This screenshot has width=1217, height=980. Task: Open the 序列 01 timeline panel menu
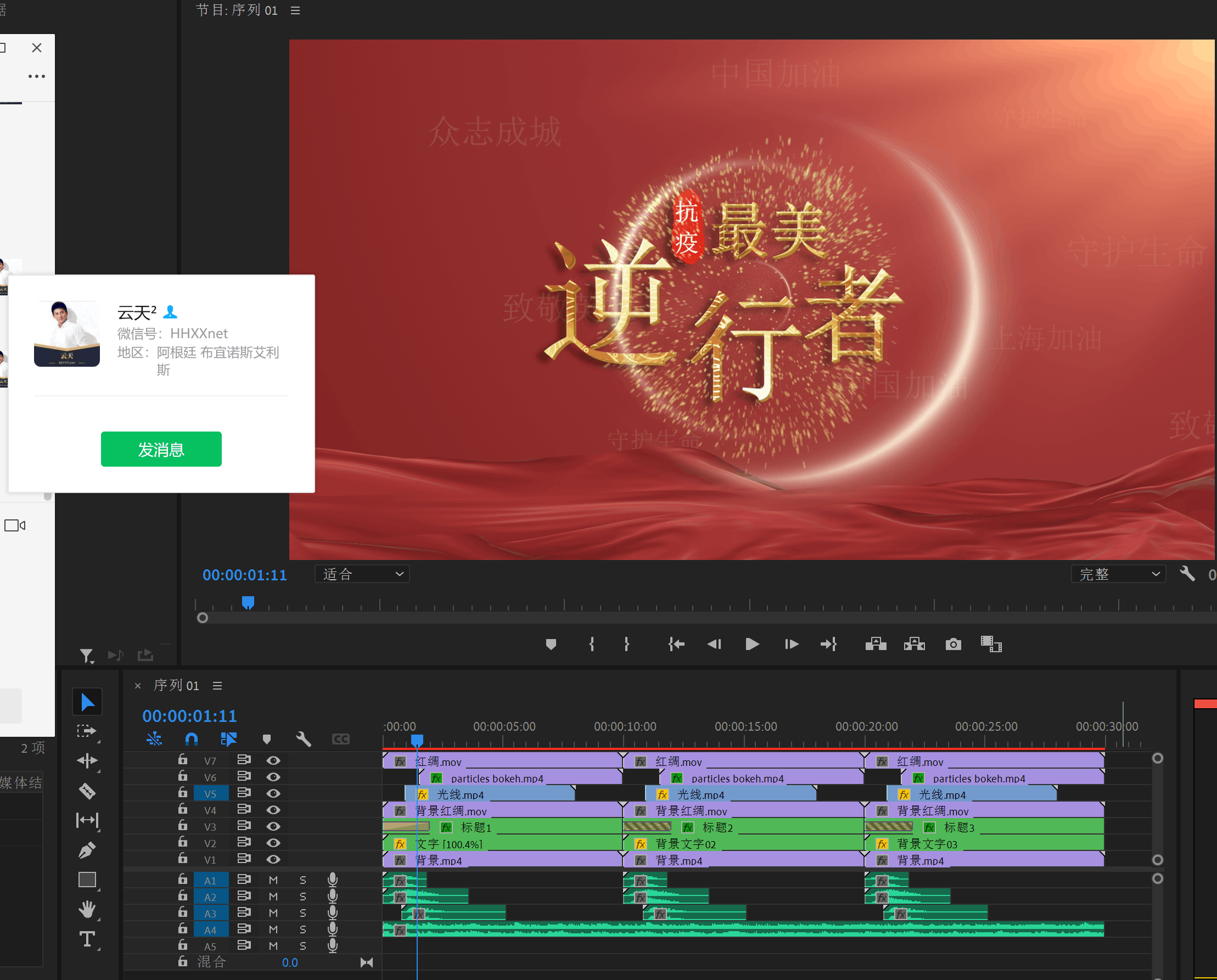(x=217, y=685)
